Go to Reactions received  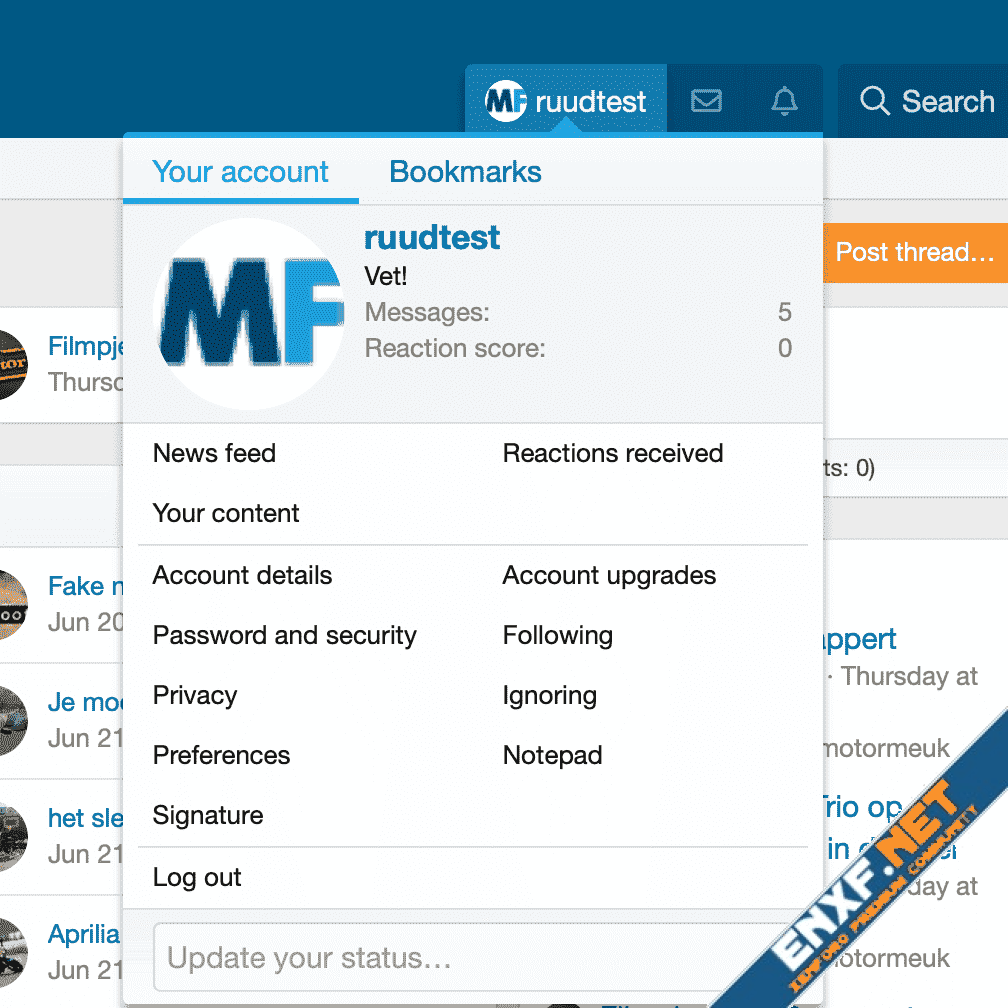[612, 453]
